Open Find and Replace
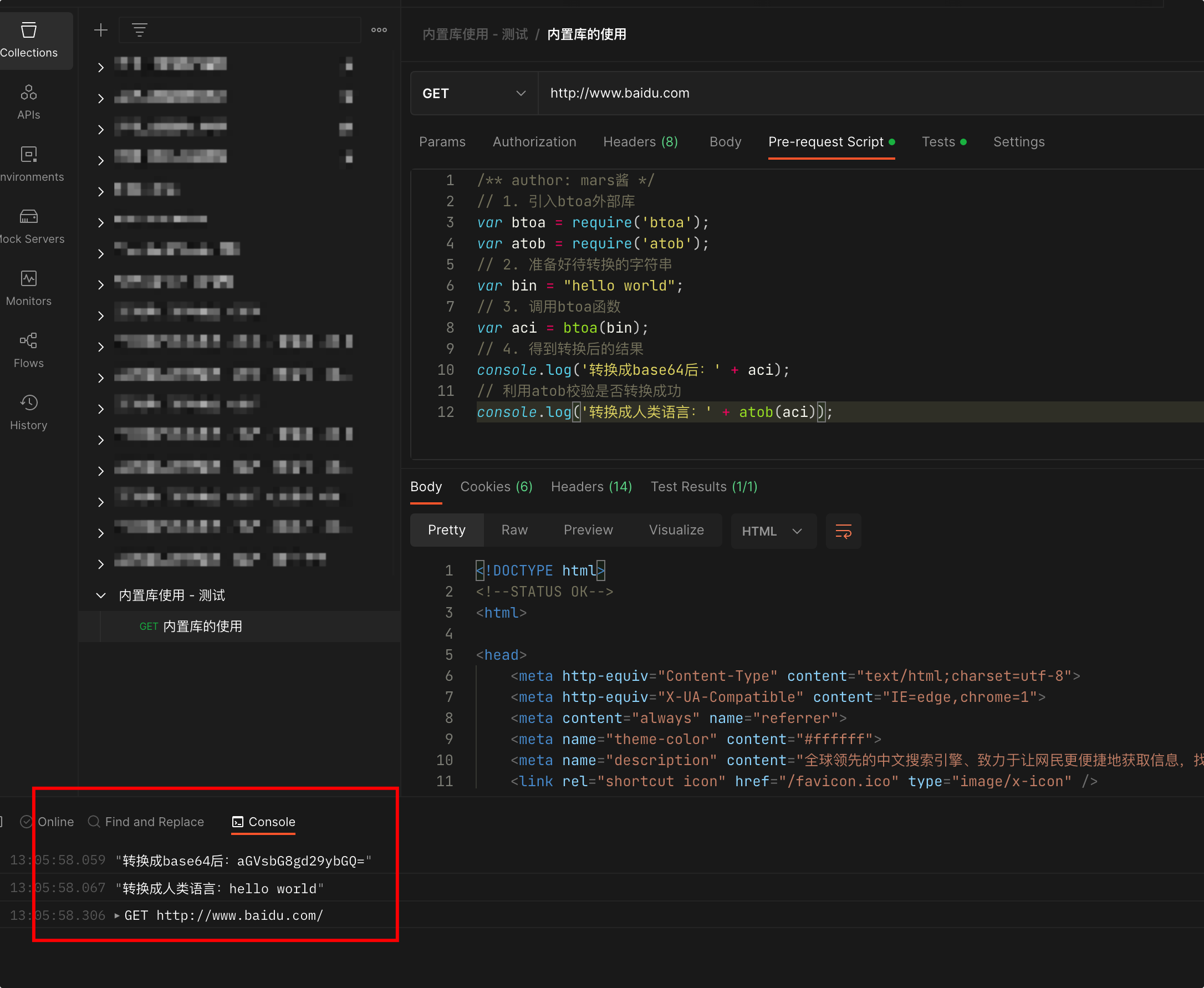The height and width of the screenshot is (988, 1204). [146, 821]
